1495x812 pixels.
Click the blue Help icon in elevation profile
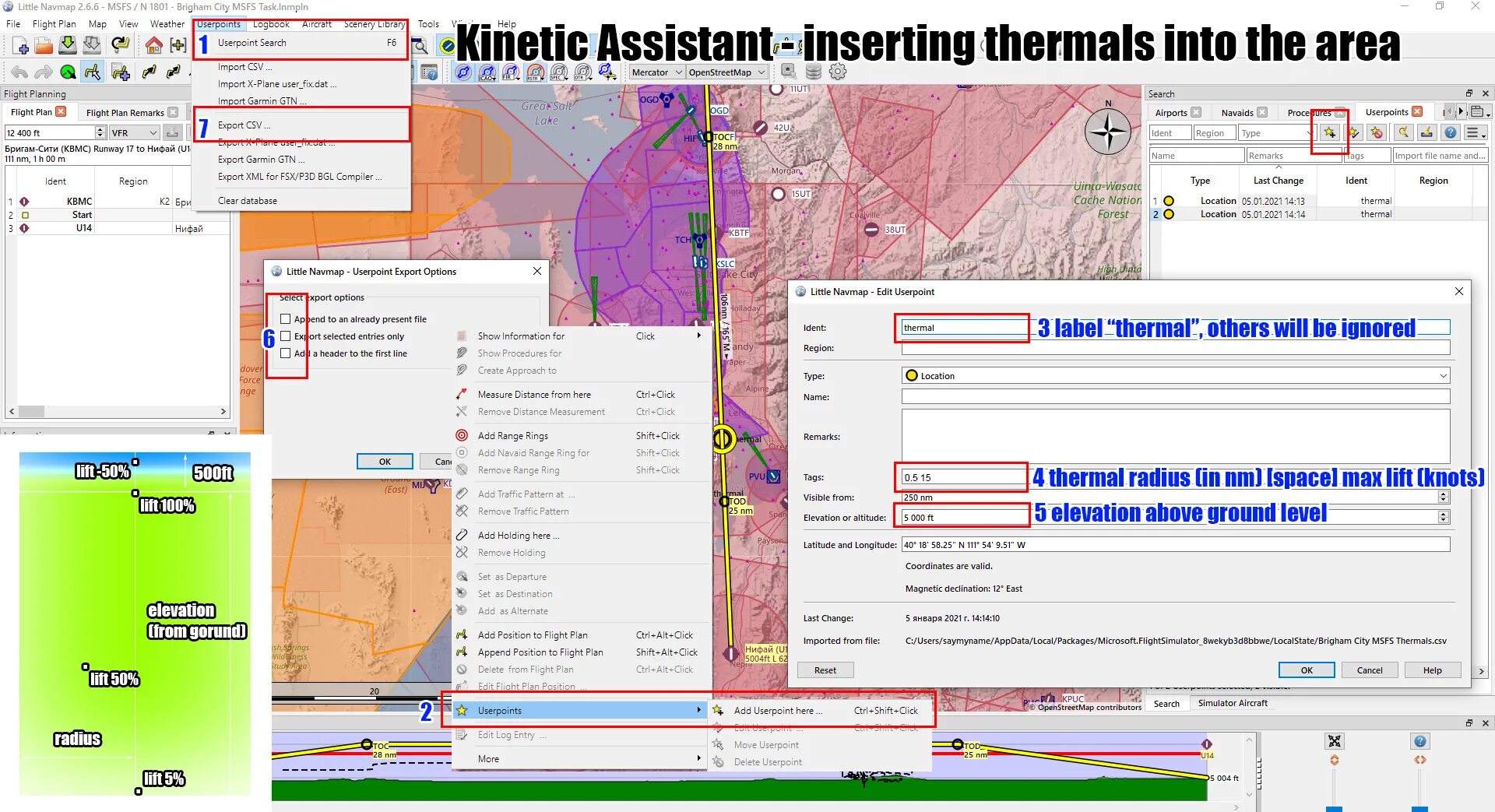[x=1420, y=741]
